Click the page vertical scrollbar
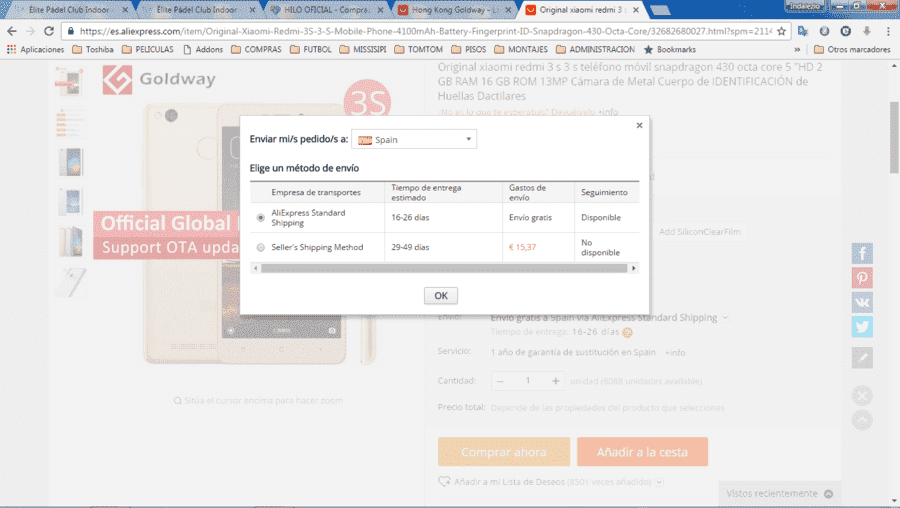Viewport: 900px width, 508px height. [894, 137]
